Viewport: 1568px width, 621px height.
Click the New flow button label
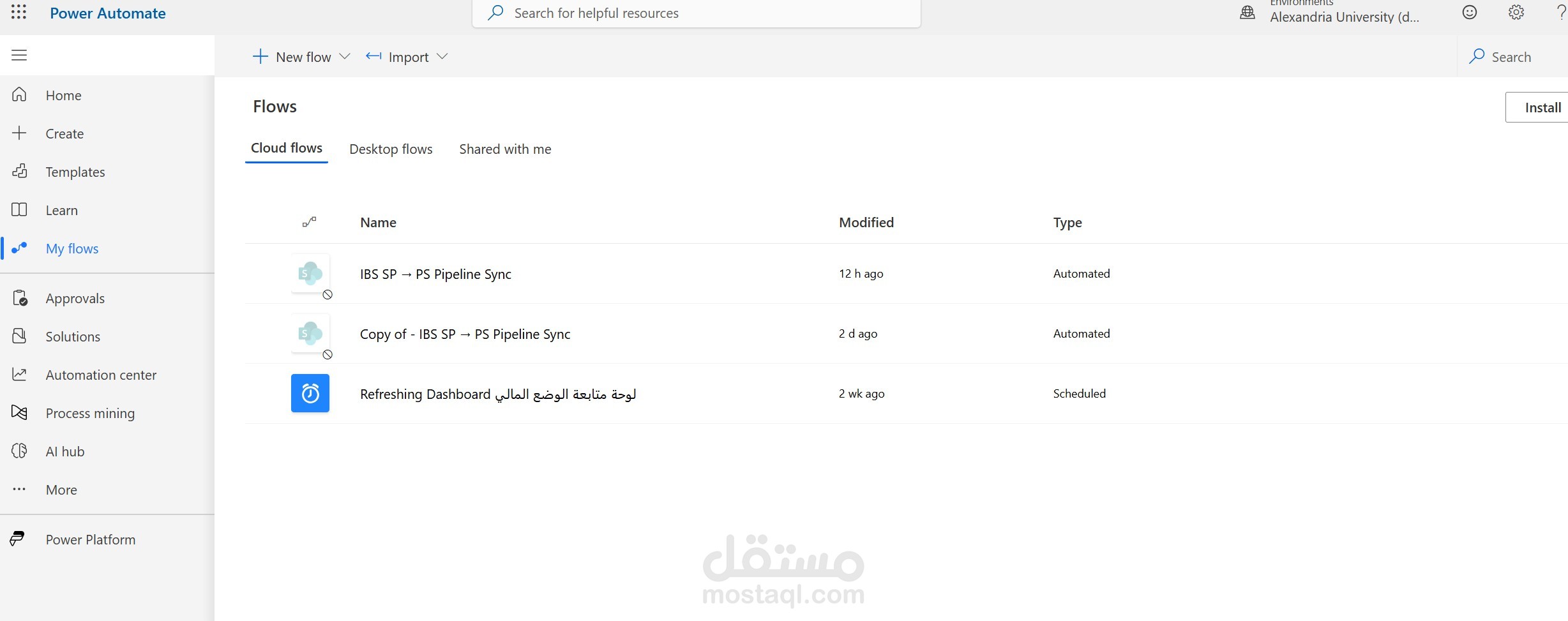click(x=303, y=57)
